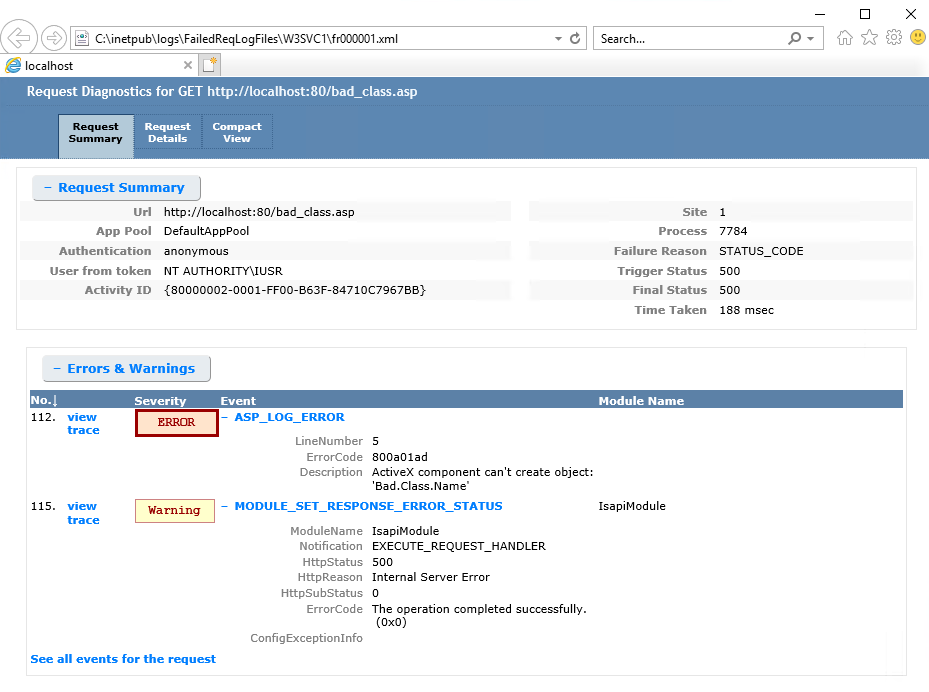The width and height of the screenshot is (929, 692).
Task: Click the yellow Warning severity badge
Action: 175,511
